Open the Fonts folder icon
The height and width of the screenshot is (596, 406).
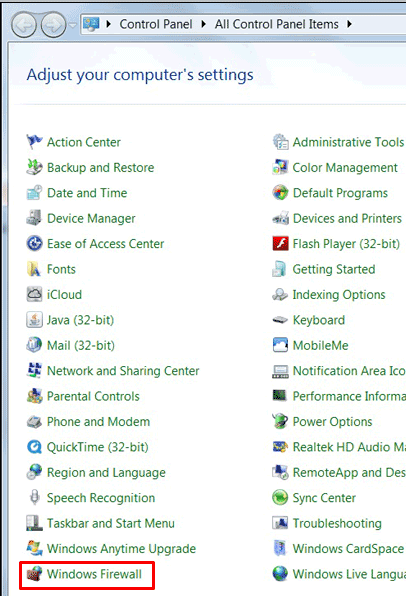pos(34,269)
